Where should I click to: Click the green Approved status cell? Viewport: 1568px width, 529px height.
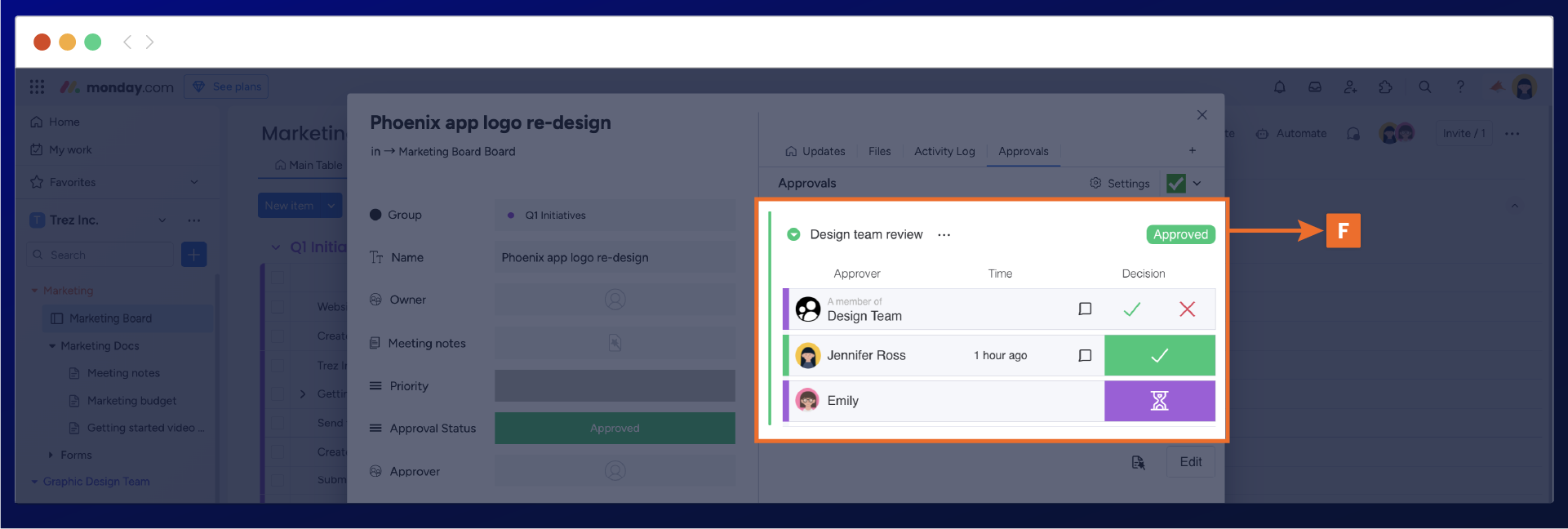tap(615, 429)
